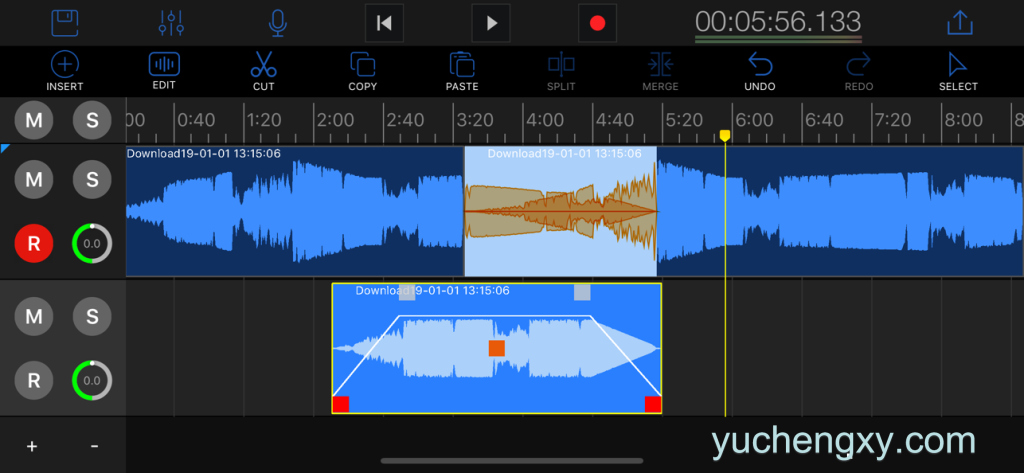Viewport: 1024px width, 473px height.
Task: Tap the first track's volume knob
Action: [92, 243]
